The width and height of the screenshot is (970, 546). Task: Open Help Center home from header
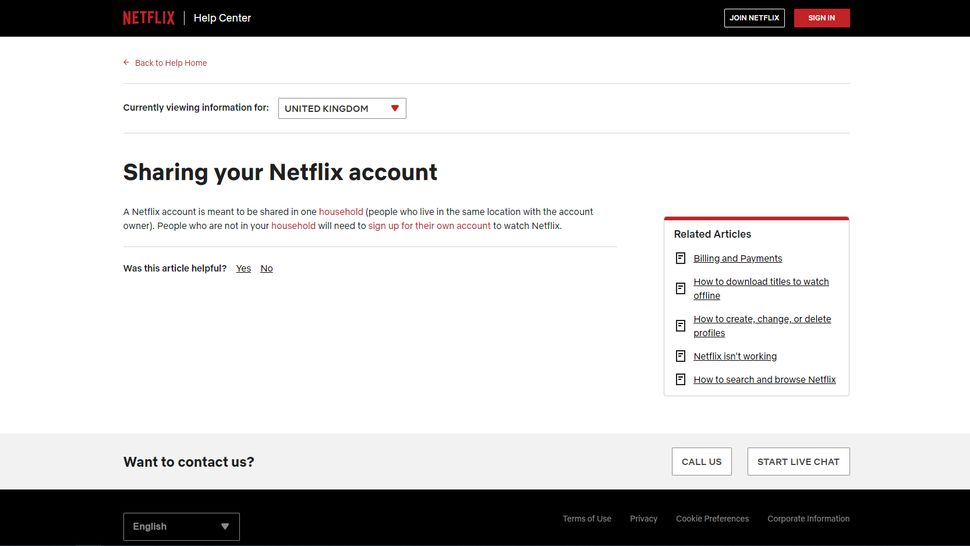click(222, 18)
